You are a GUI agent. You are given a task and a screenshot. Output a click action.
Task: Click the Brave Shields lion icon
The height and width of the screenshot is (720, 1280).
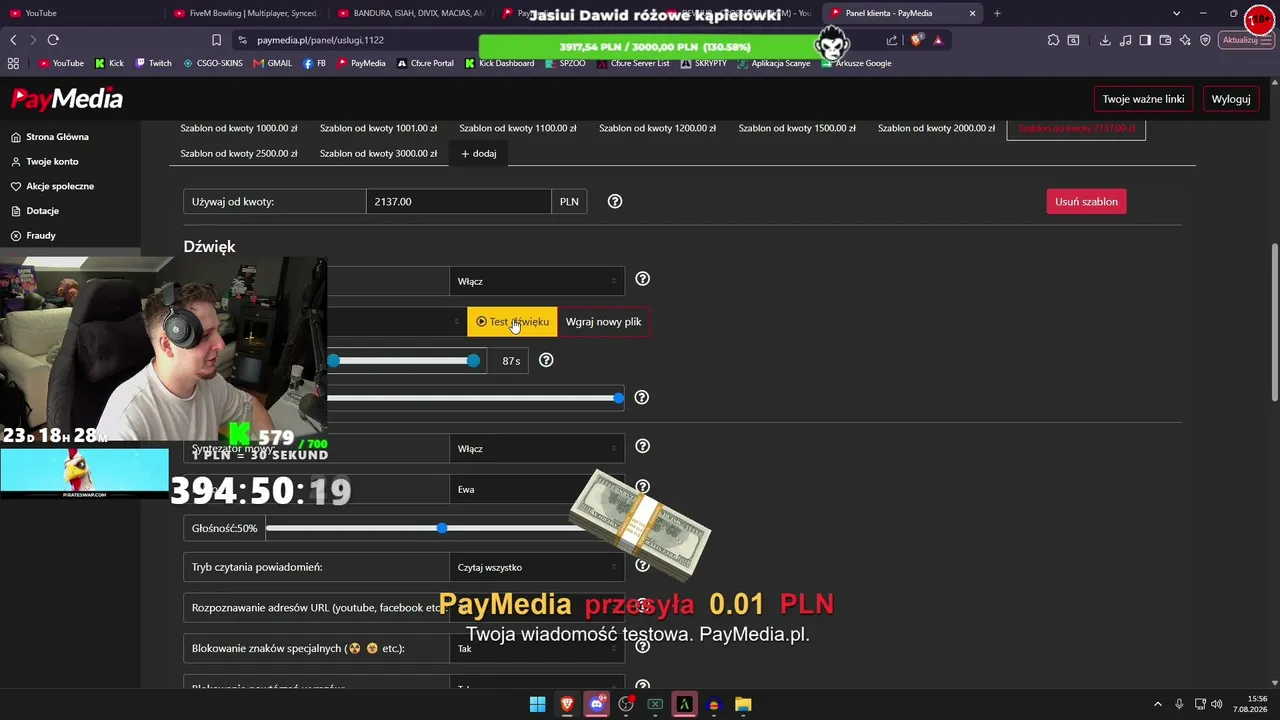tap(916, 40)
